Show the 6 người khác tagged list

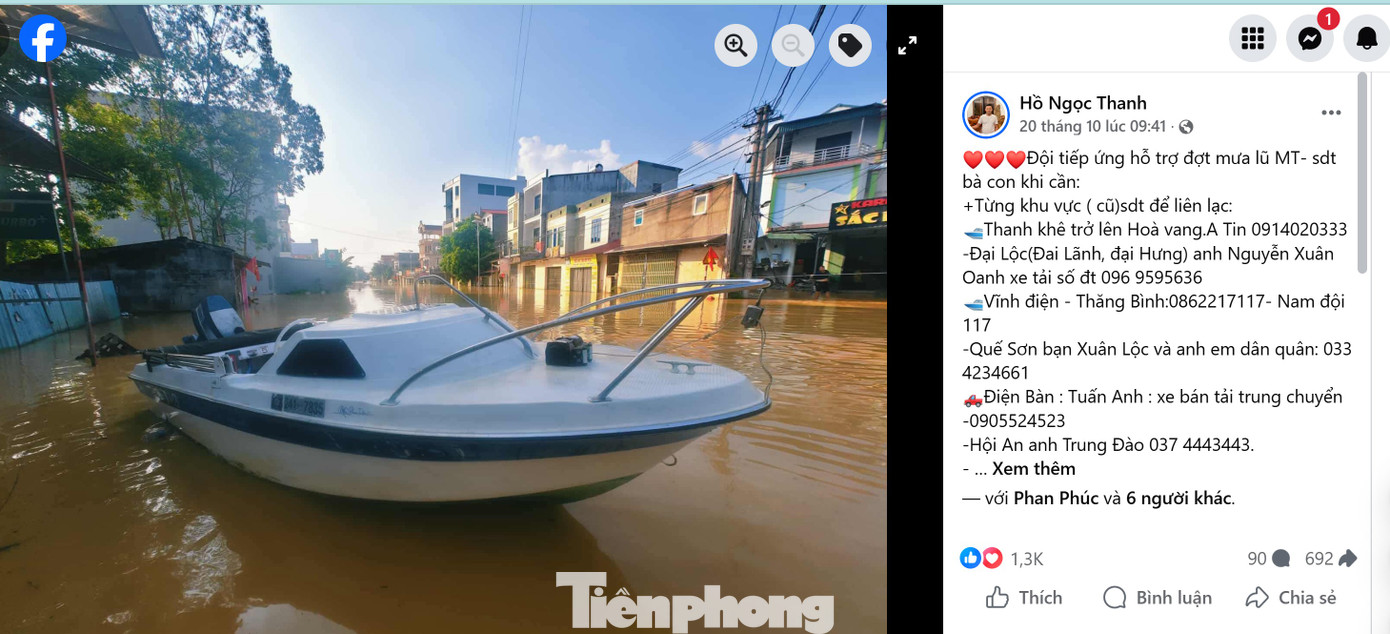[x=1178, y=498]
